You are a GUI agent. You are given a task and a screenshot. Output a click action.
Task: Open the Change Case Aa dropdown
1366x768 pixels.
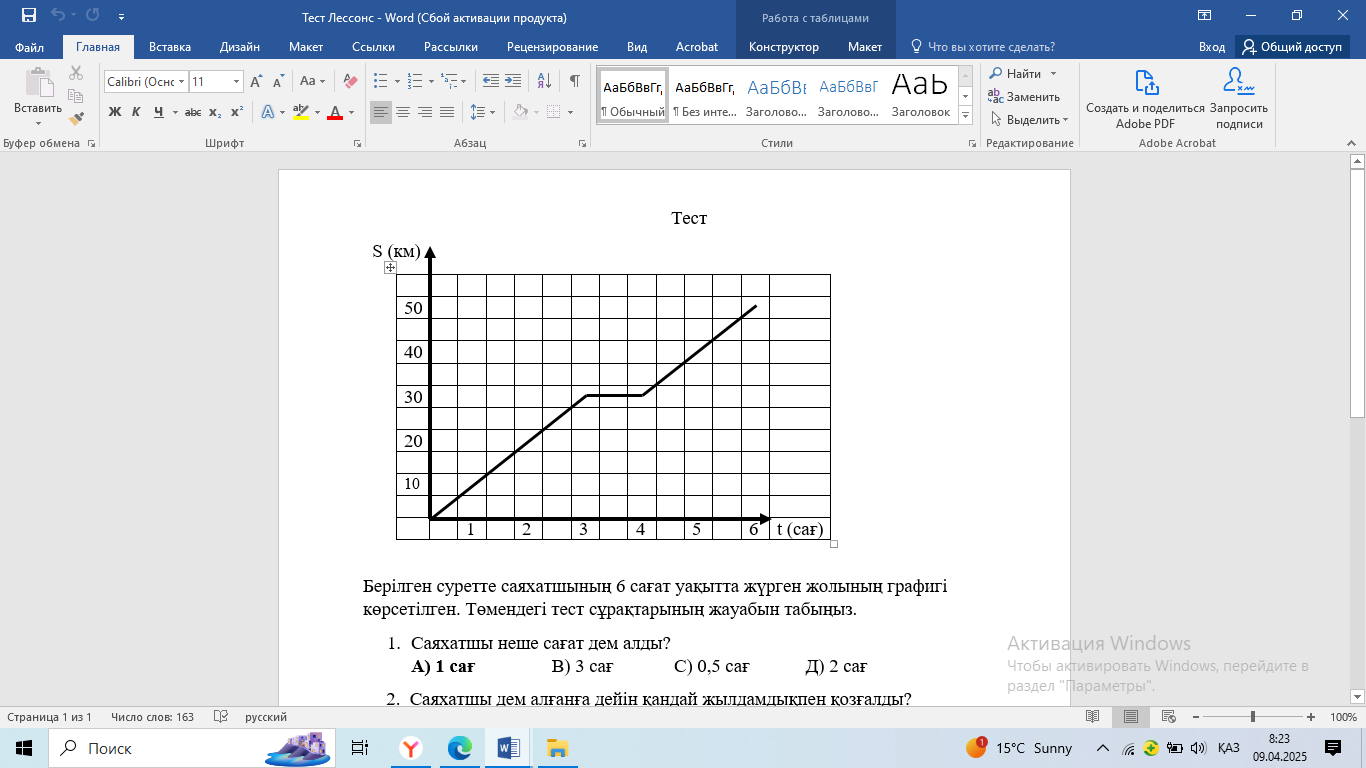point(312,81)
